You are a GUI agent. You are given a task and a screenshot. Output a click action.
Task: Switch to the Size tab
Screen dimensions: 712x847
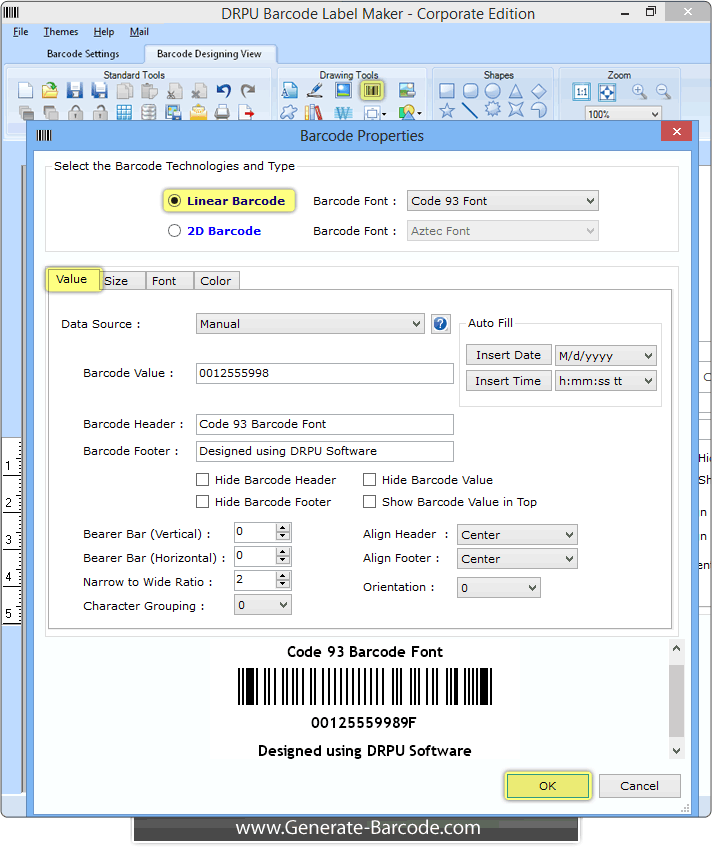click(x=122, y=281)
